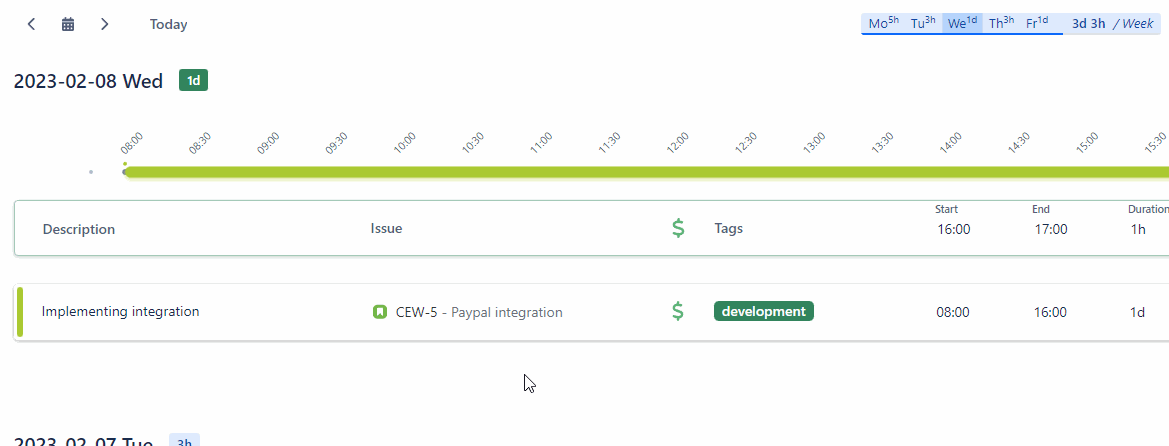This screenshot has height=446, width=1169.
Task: Go to previous day with left chevron
Action: click(31, 24)
